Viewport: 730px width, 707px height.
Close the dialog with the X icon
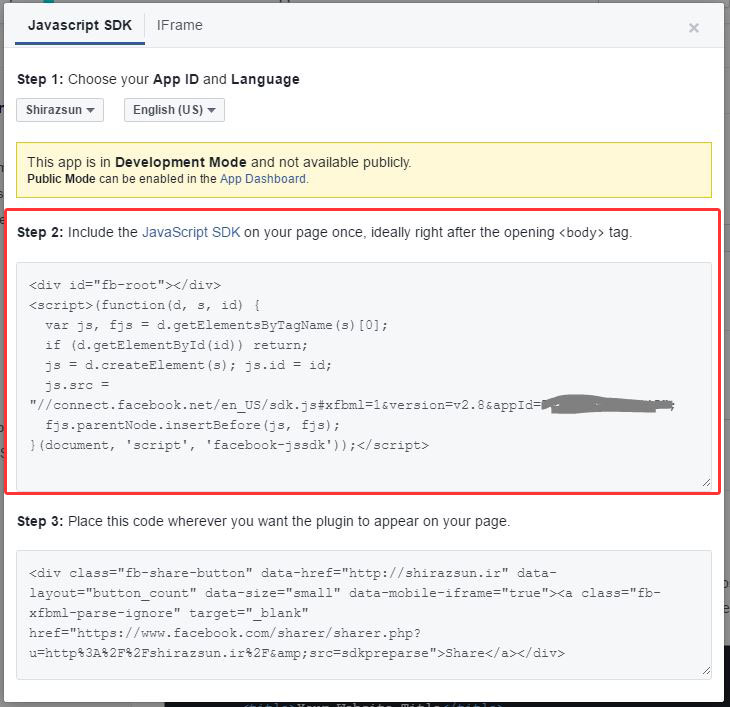coord(694,28)
